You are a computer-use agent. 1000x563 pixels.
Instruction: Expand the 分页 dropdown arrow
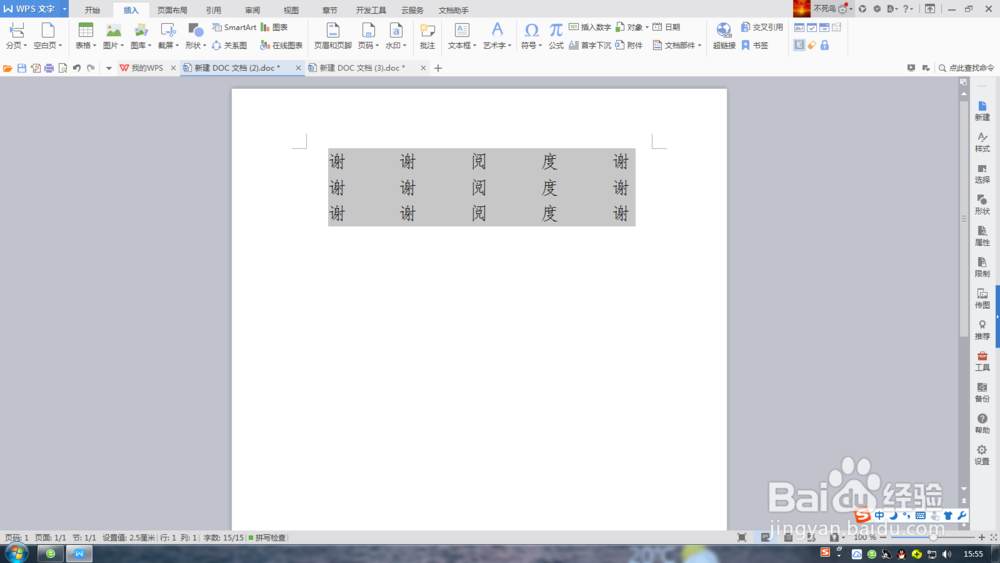25,46
